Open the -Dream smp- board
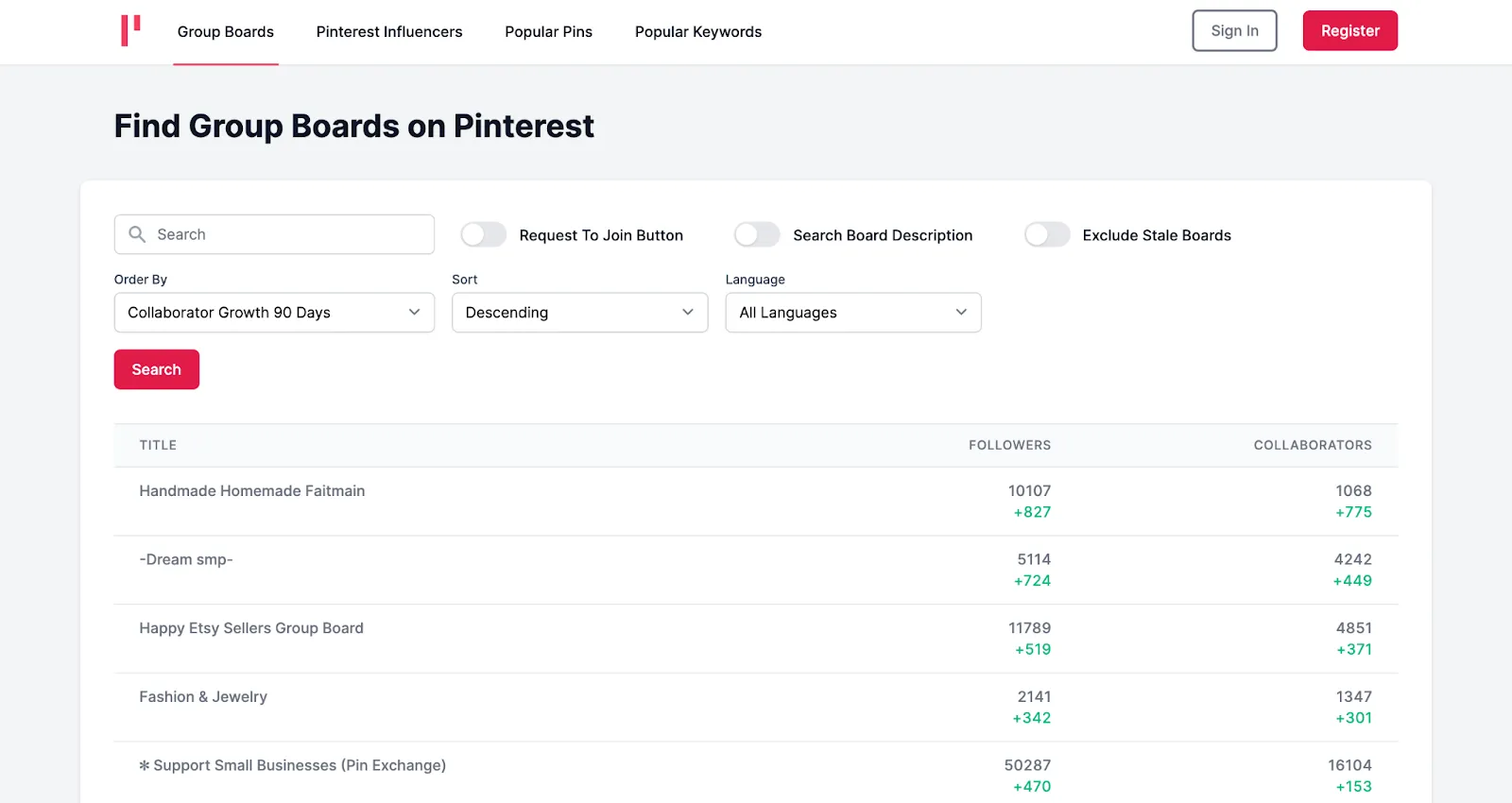Viewport: 1512px width, 803px height. point(186,560)
